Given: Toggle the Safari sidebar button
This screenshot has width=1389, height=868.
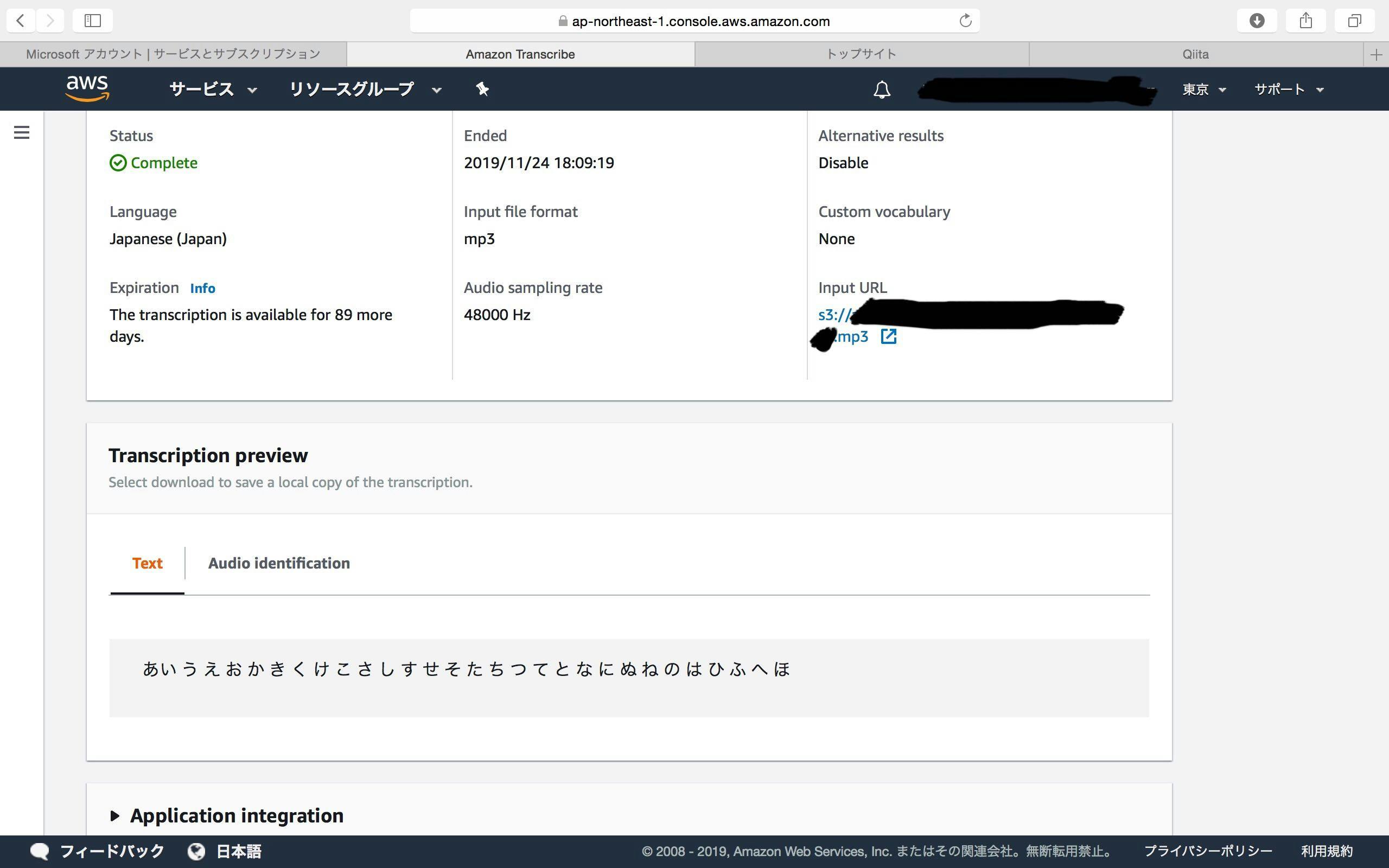Looking at the screenshot, I should tap(92, 21).
